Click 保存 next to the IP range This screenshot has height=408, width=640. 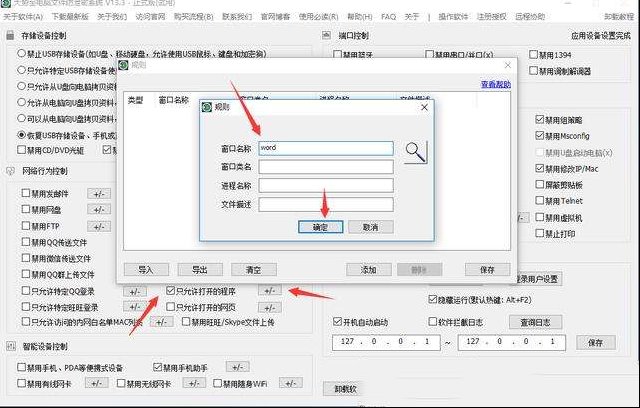[596, 343]
